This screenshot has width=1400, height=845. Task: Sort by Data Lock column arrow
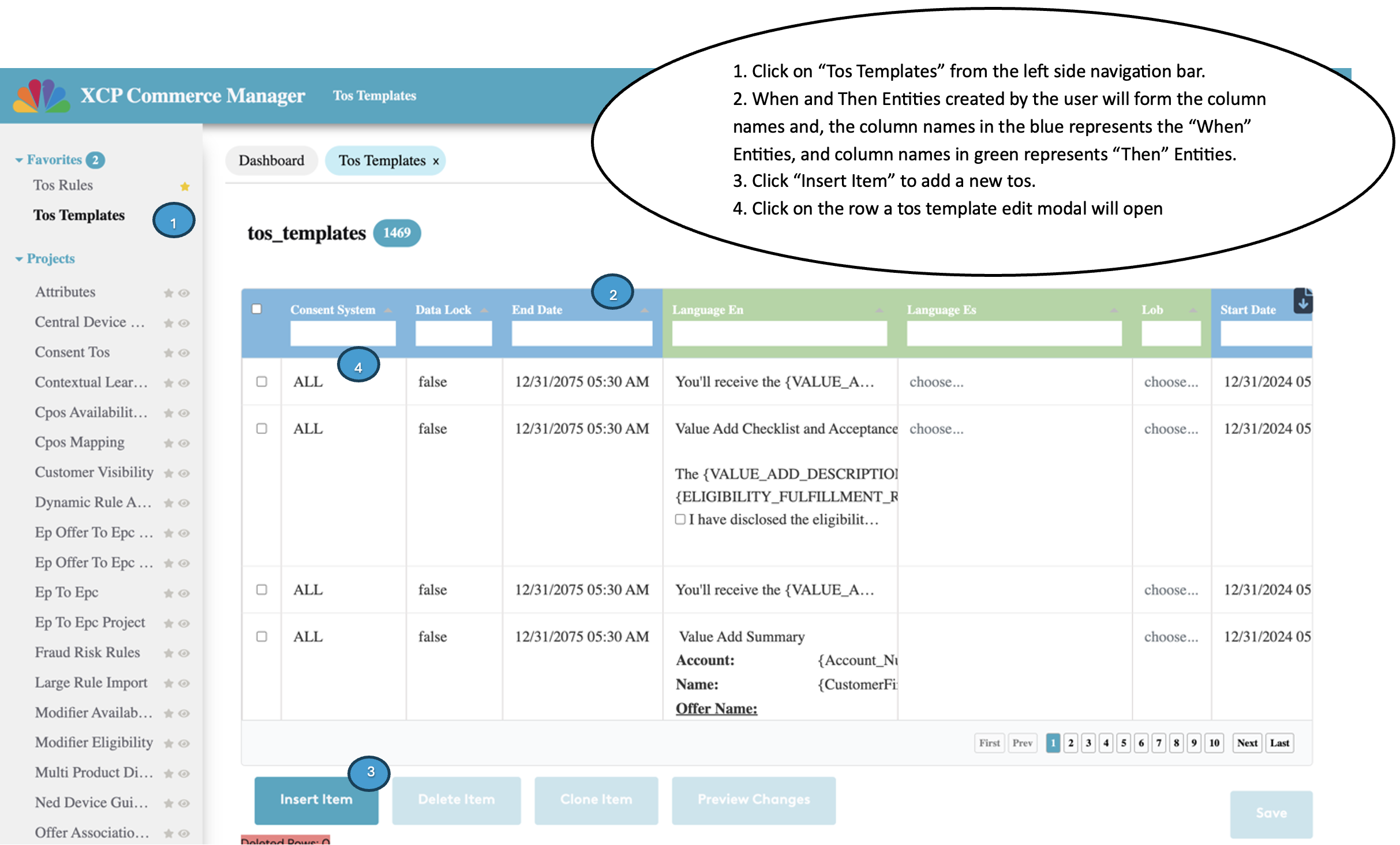484,311
